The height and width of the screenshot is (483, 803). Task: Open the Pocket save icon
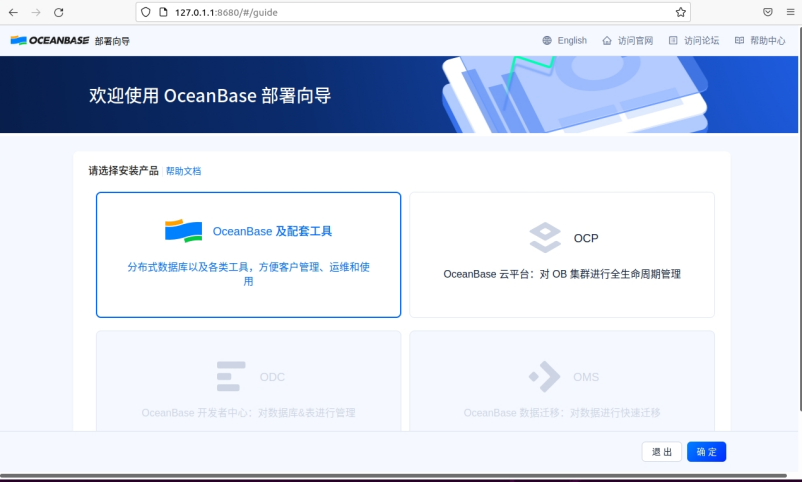[768, 12]
